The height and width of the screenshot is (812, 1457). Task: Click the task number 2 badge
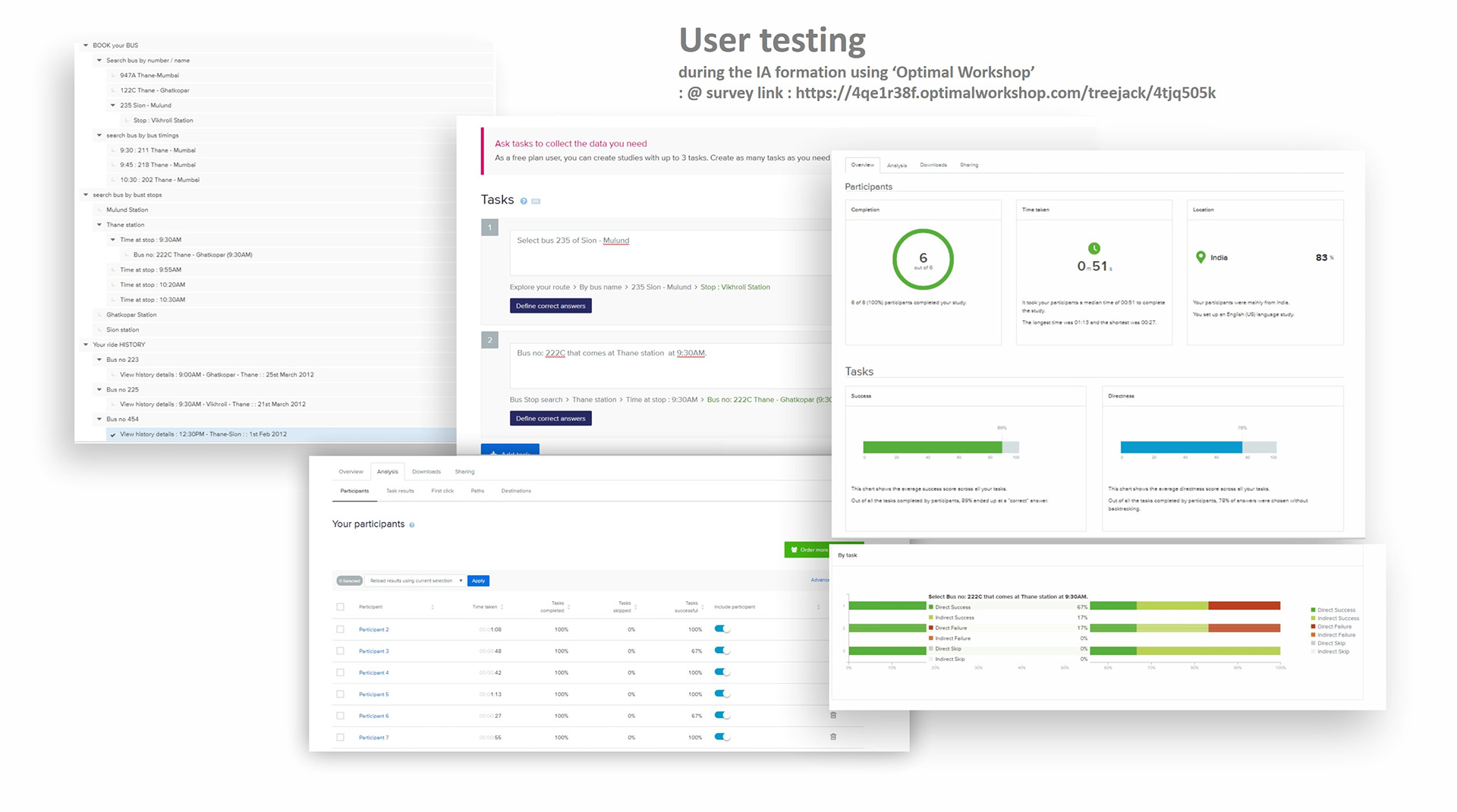[489, 339]
